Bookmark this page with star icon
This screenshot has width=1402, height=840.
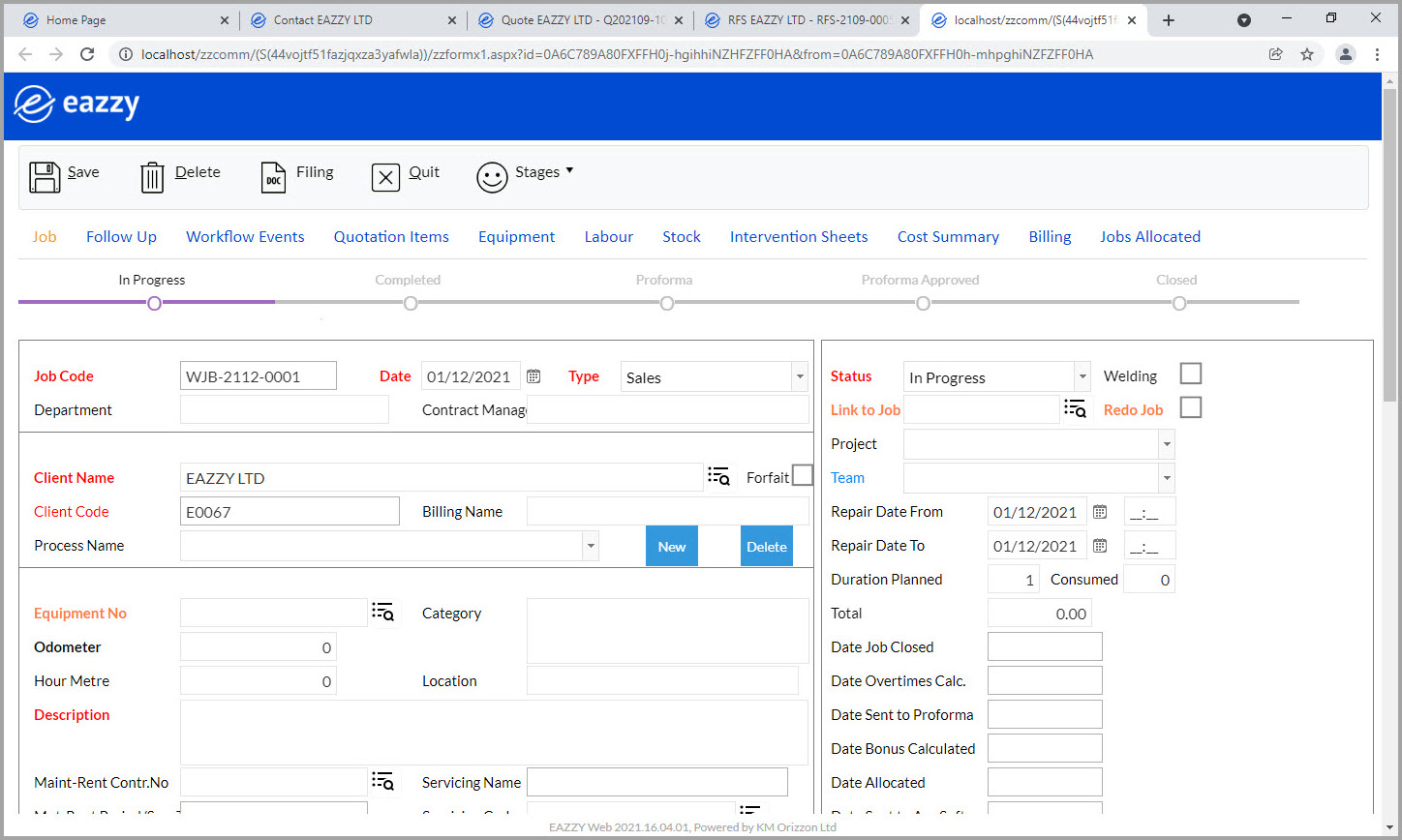point(1307,54)
